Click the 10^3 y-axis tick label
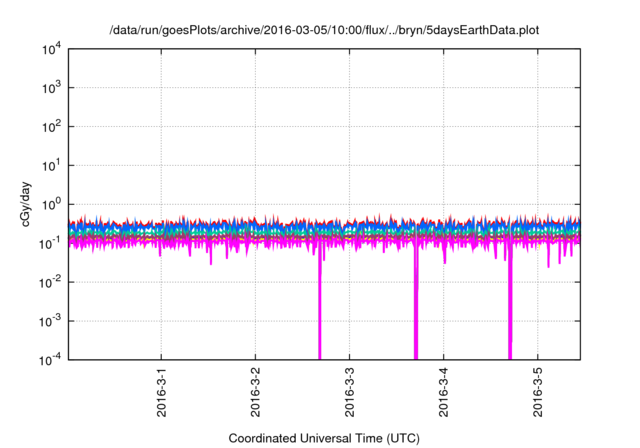 51,87
